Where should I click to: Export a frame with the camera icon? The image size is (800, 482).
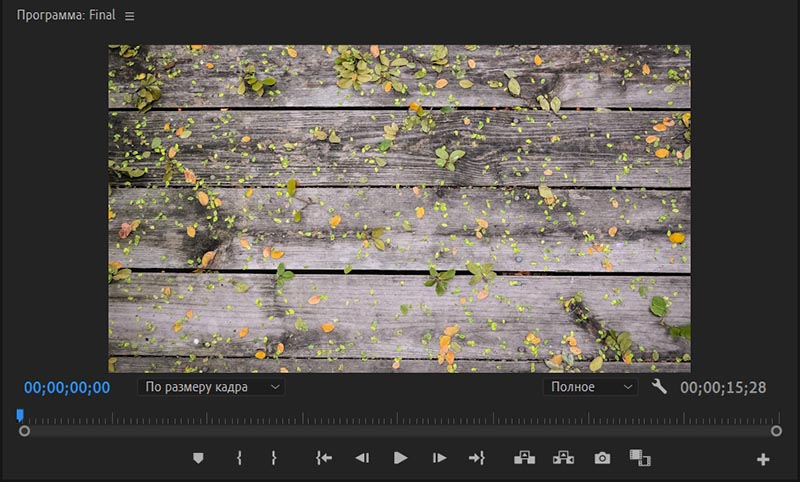[x=602, y=458]
